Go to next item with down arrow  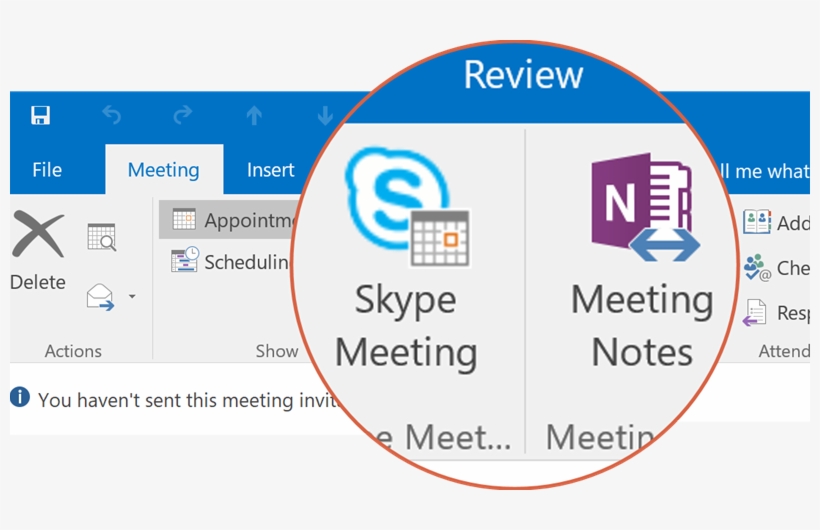point(325,115)
